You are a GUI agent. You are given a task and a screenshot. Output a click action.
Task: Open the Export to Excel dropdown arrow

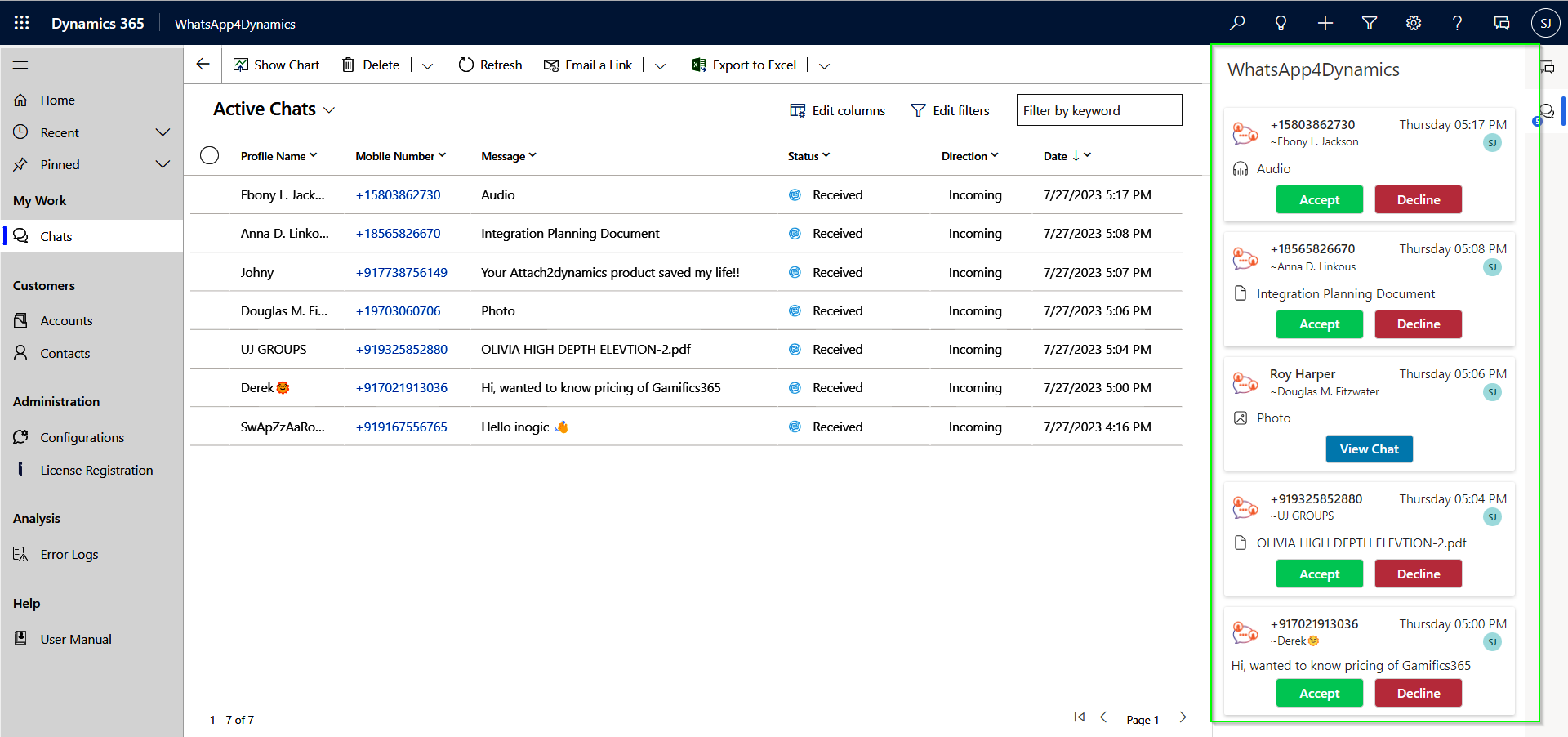825,66
